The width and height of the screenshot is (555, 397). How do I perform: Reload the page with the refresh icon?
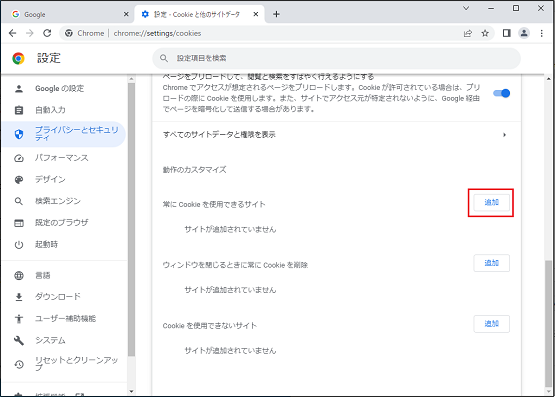[47, 33]
